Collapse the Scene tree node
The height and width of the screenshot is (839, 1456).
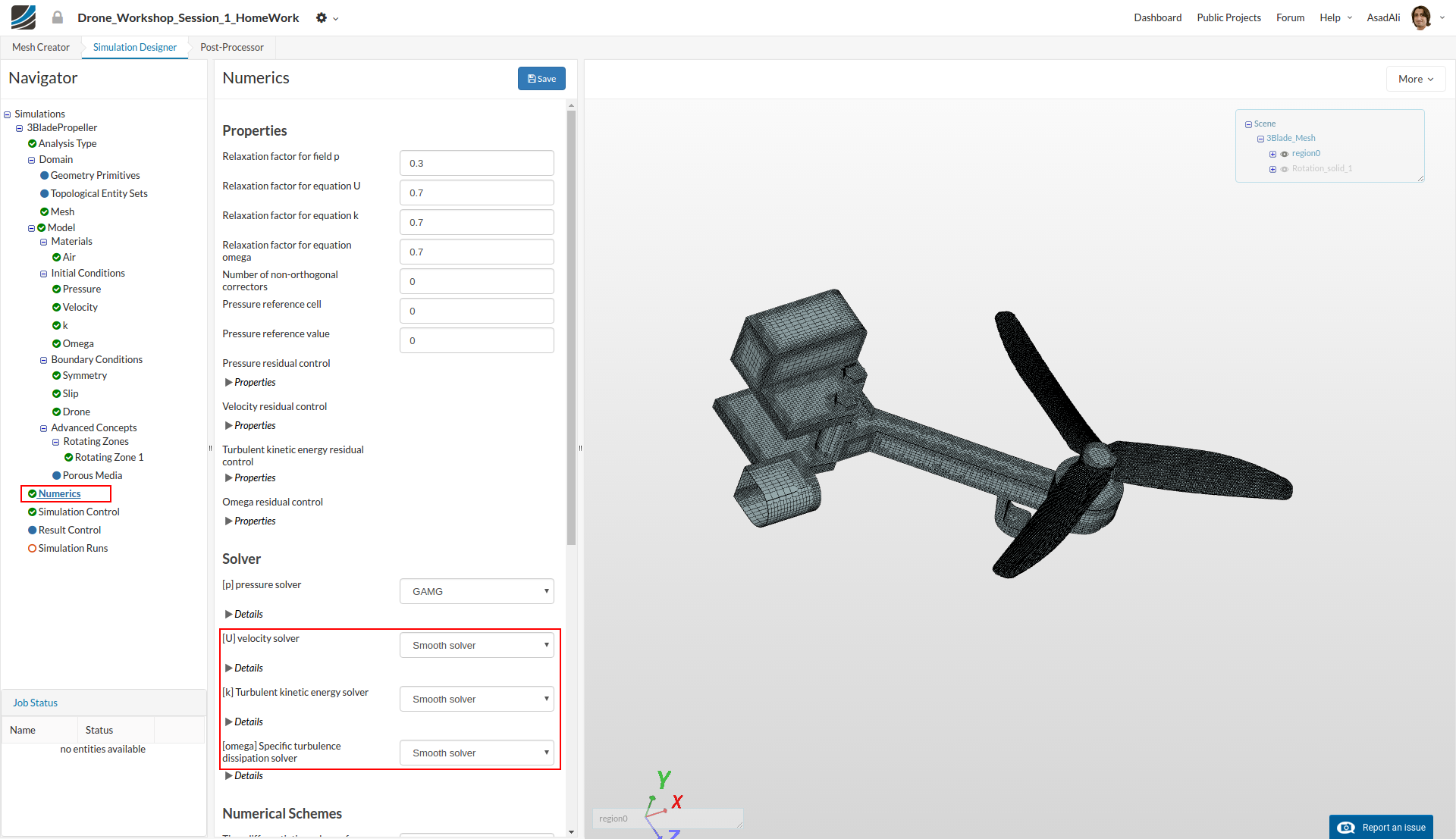(x=1248, y=124)
